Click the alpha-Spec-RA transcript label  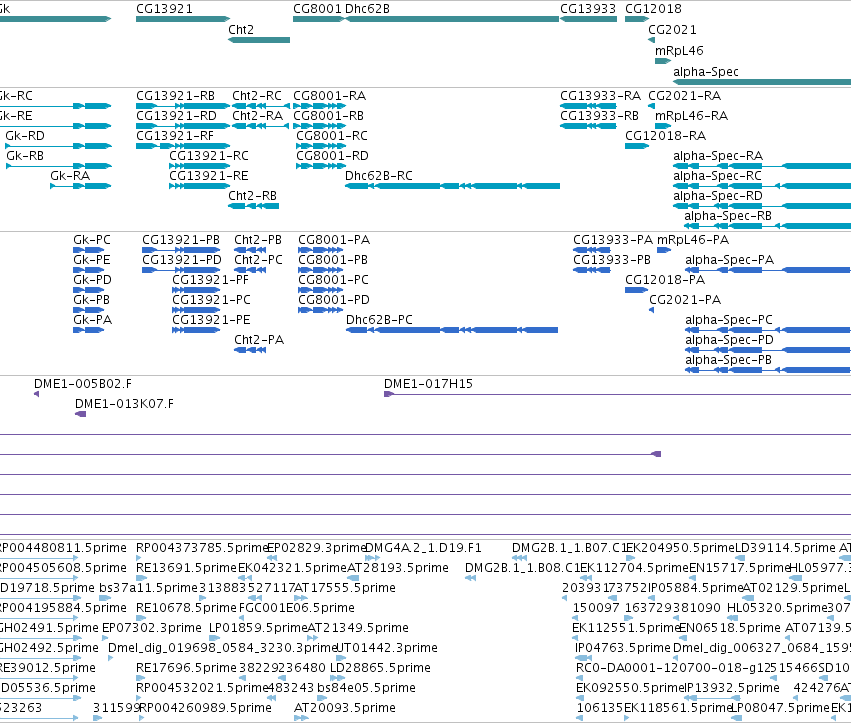coord(718,156)
